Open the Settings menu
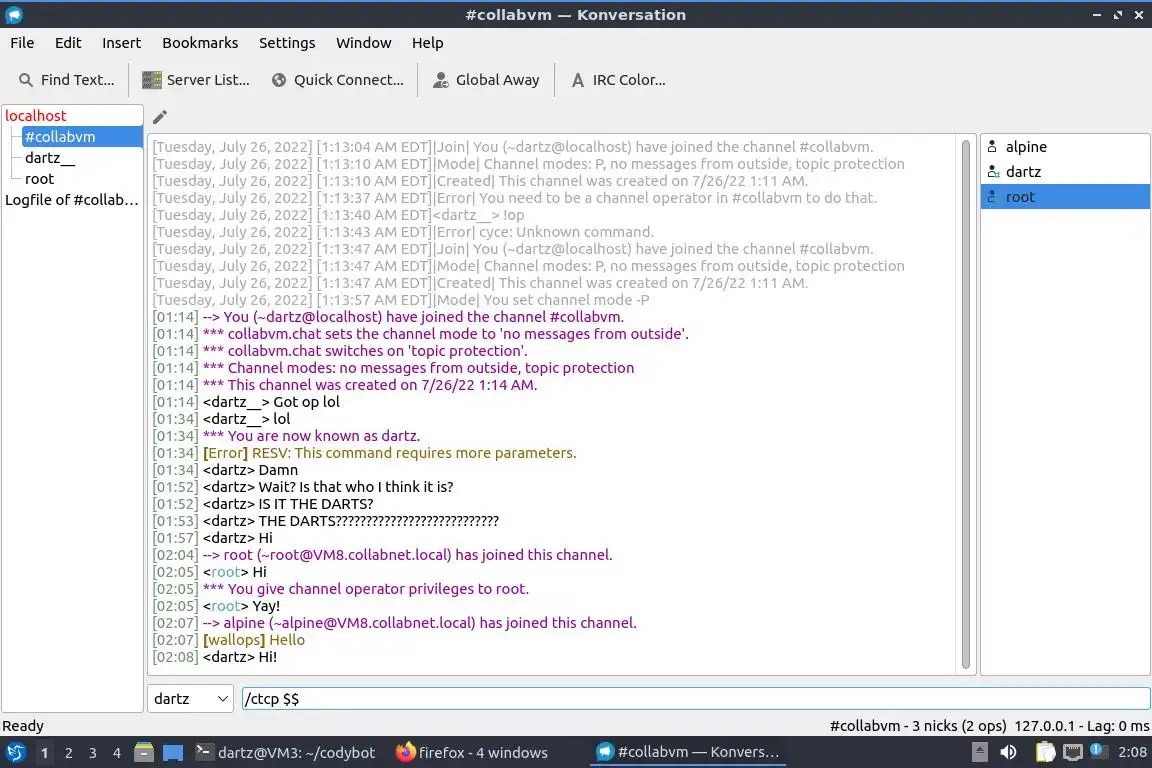Screen dimensions: 1152x768 [287, 43]
